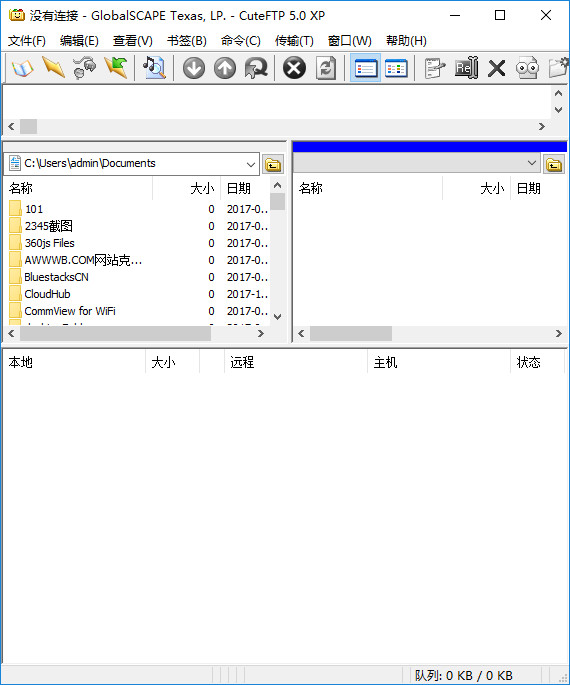Sort local pane by 名称 column
This screenshot has height=685, width=570.
[78, 188]
